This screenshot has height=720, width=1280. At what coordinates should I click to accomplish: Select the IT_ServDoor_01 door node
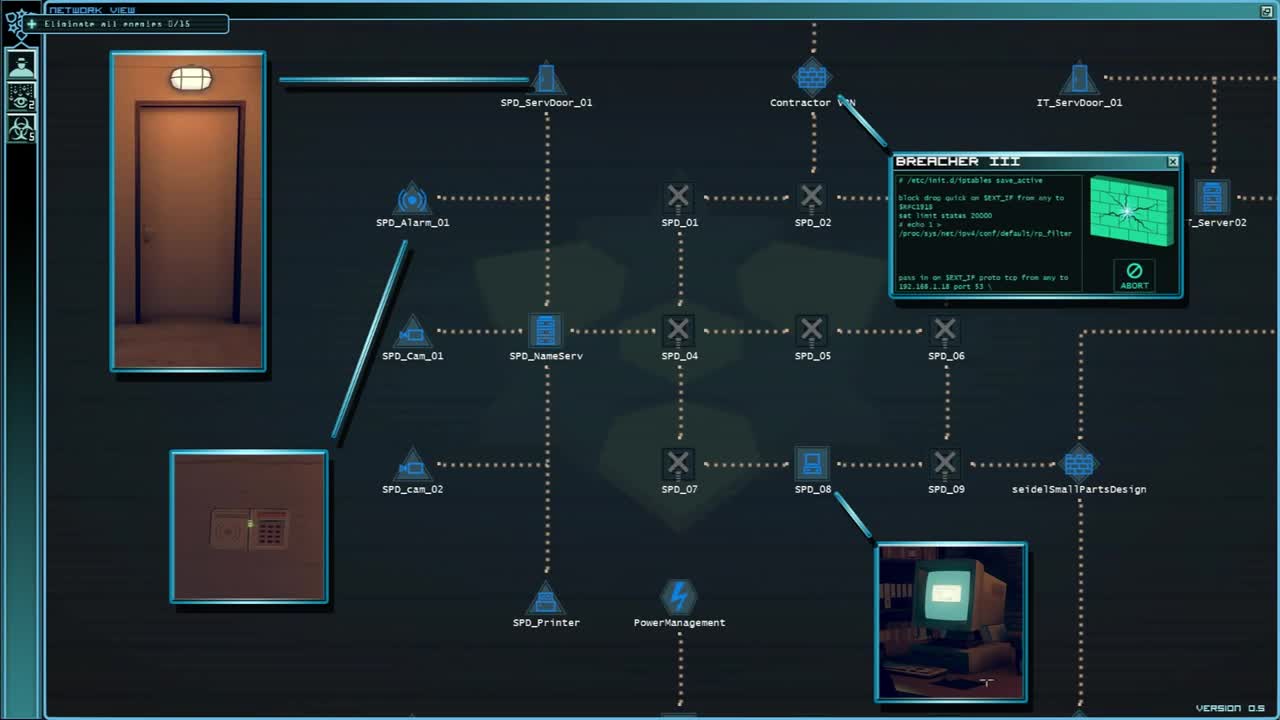[1079, 78]
